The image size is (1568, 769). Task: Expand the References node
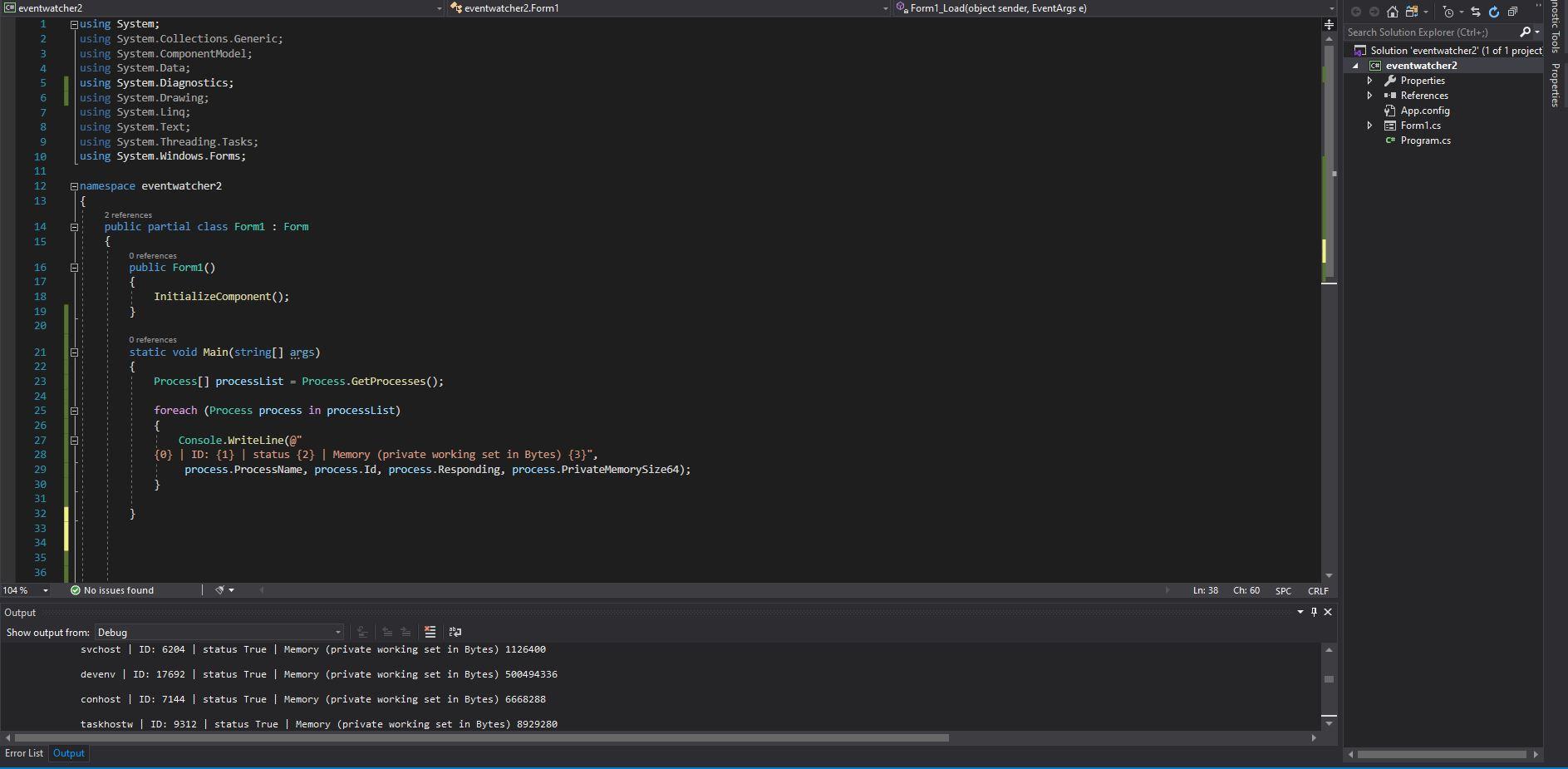1371,96
